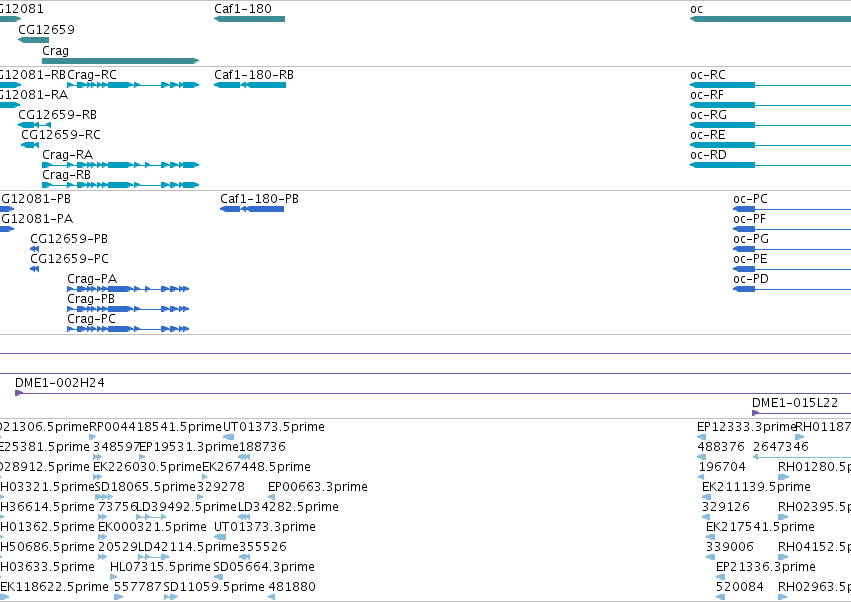Click the oc-RE transcript label
The image size is (851, 602).
708,135
